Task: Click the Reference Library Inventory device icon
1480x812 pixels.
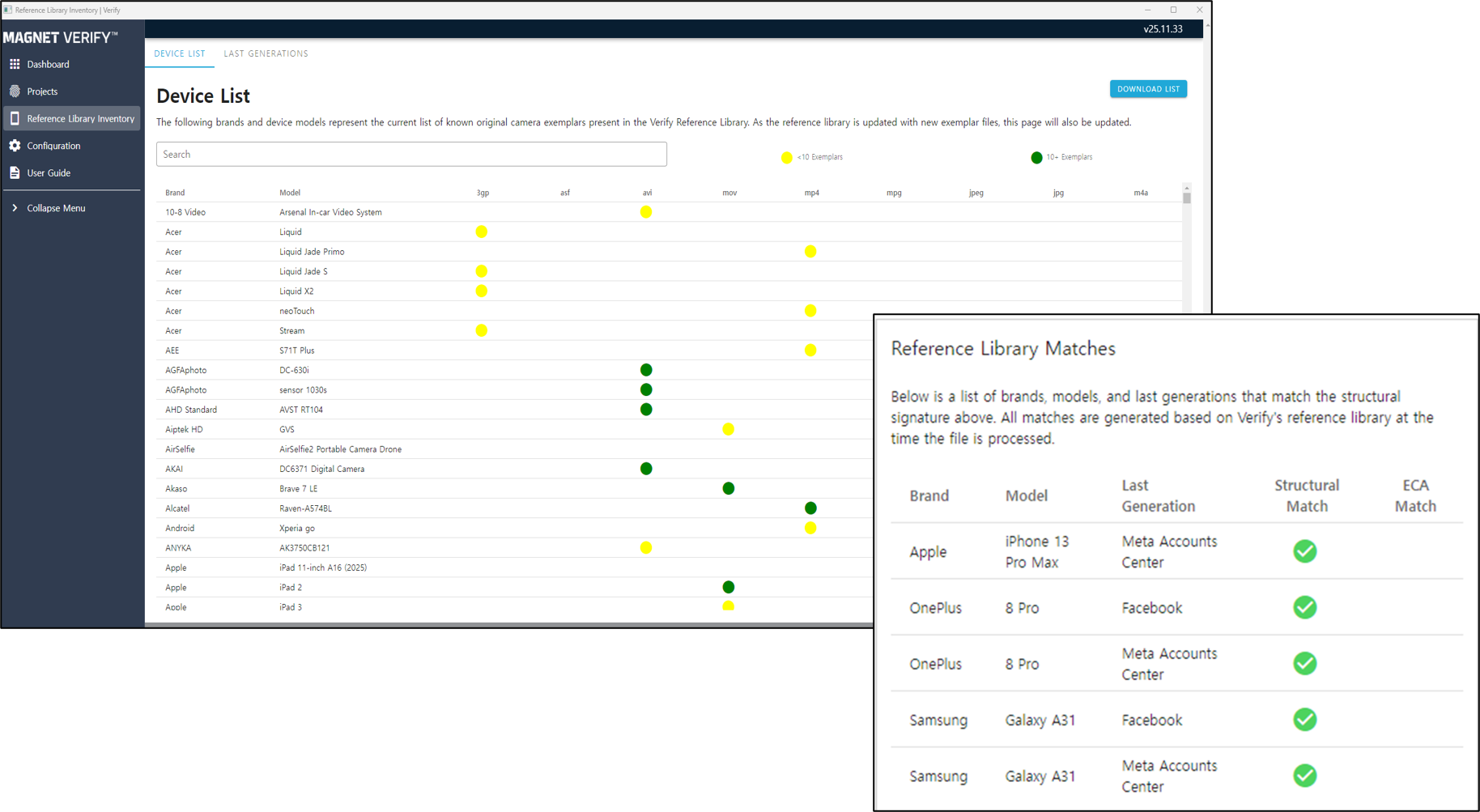Action: (15, 118)
